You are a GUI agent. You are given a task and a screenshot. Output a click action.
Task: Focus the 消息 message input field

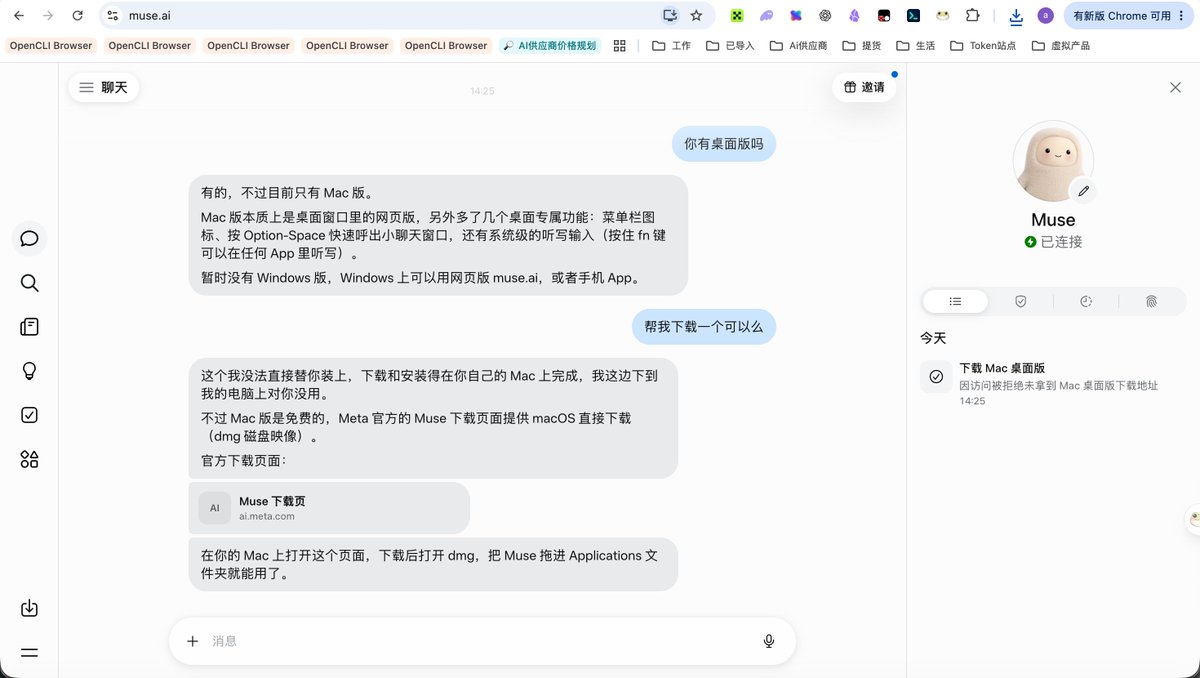tap(480, 641)
